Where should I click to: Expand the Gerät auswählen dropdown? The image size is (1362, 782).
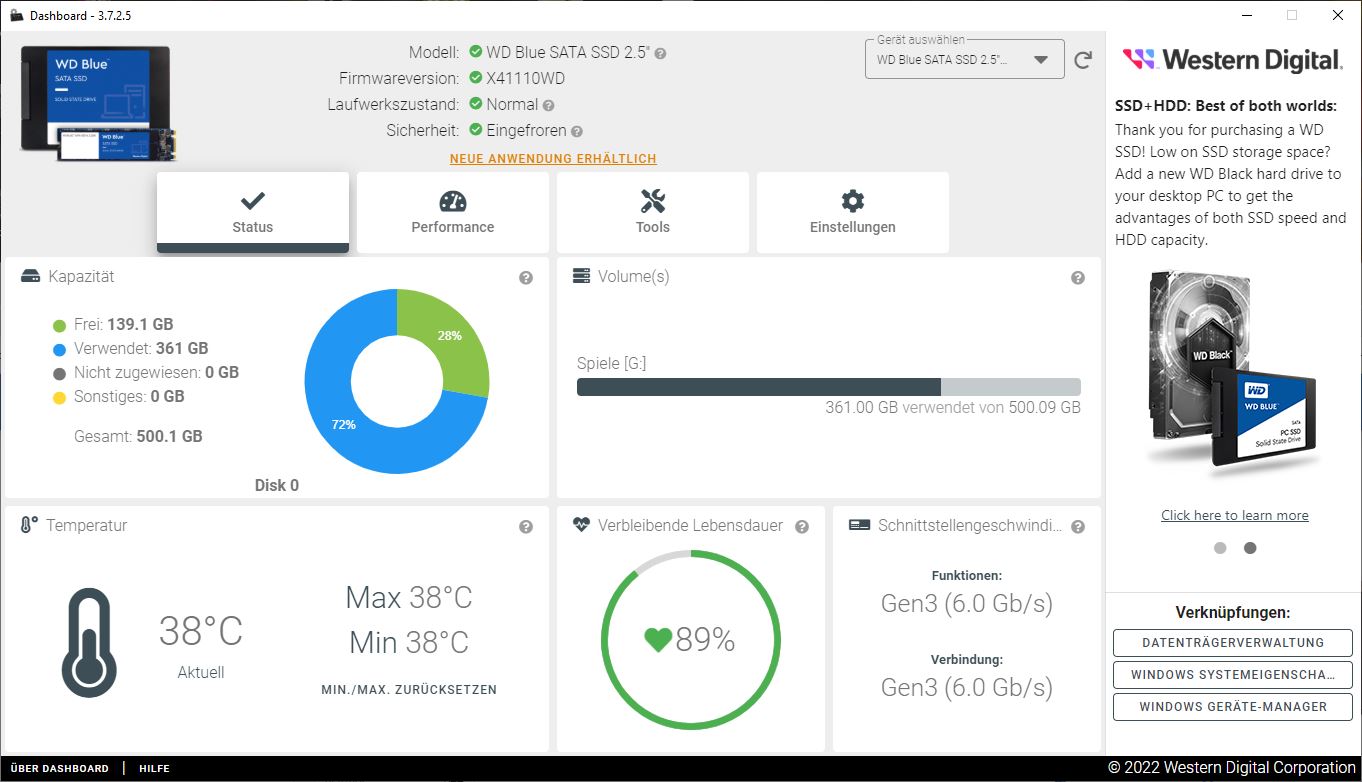(963, 59)
